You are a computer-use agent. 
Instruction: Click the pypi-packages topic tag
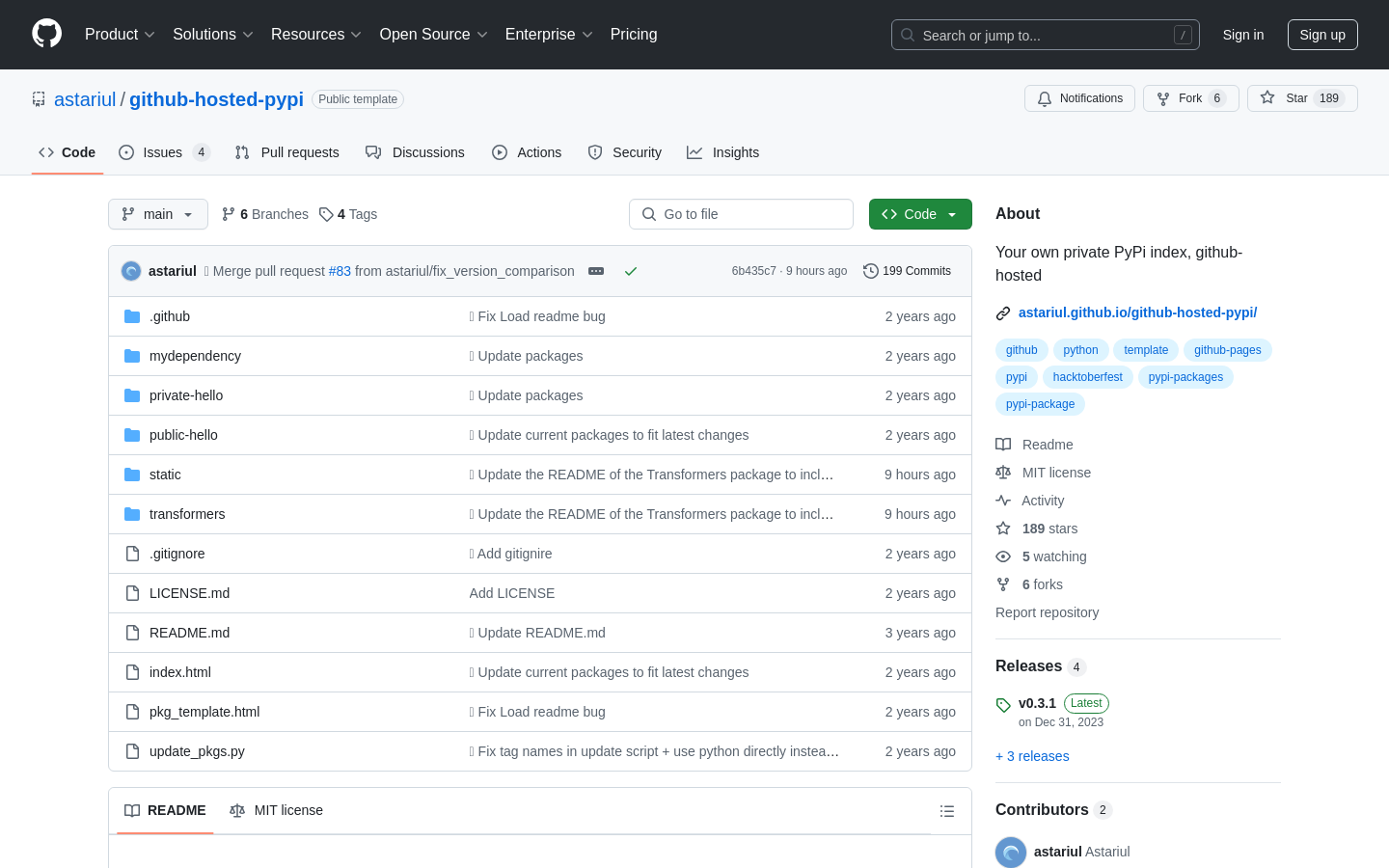click(x=1185, y=377)
